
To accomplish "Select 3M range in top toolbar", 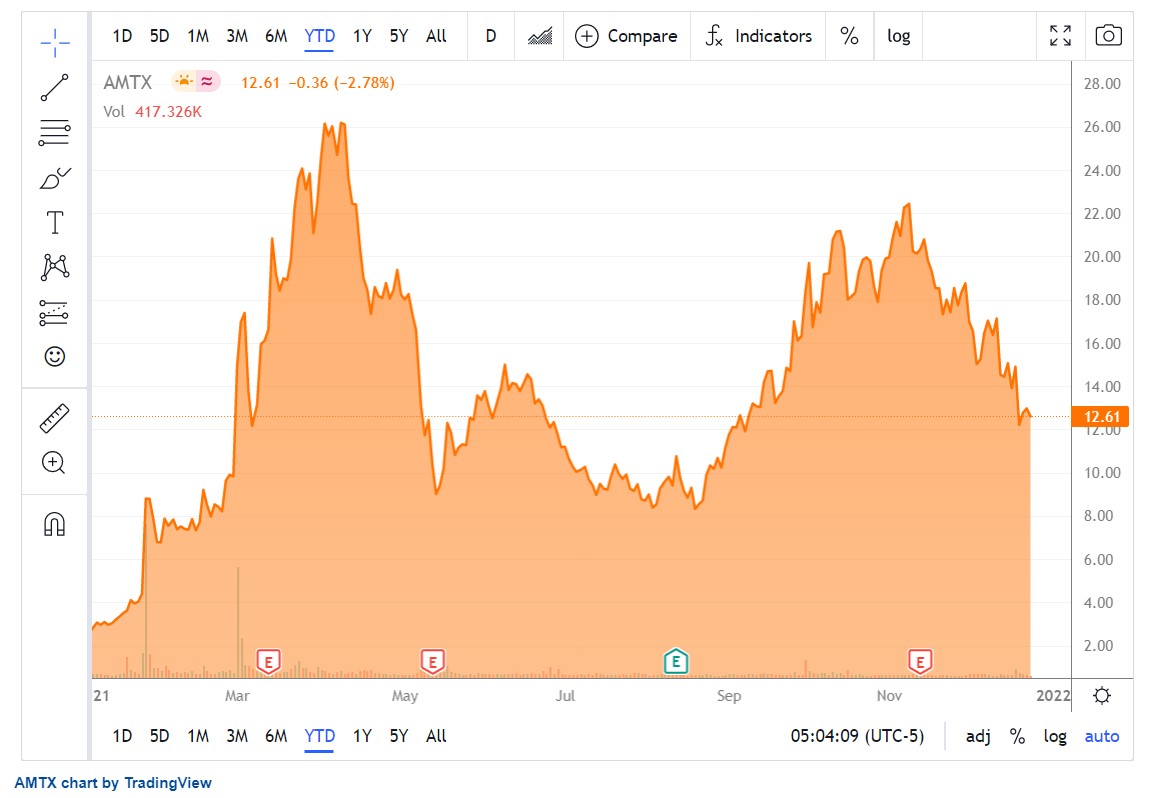I will [x=237, y=36].
